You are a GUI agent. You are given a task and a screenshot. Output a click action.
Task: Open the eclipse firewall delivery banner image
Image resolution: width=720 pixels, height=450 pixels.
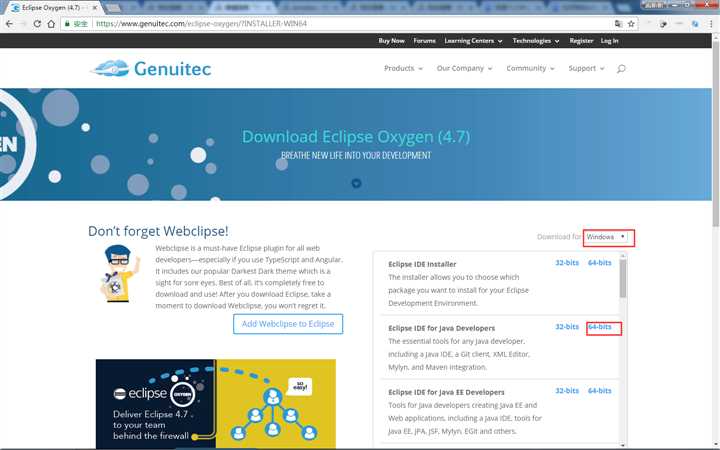pos(216,404)
